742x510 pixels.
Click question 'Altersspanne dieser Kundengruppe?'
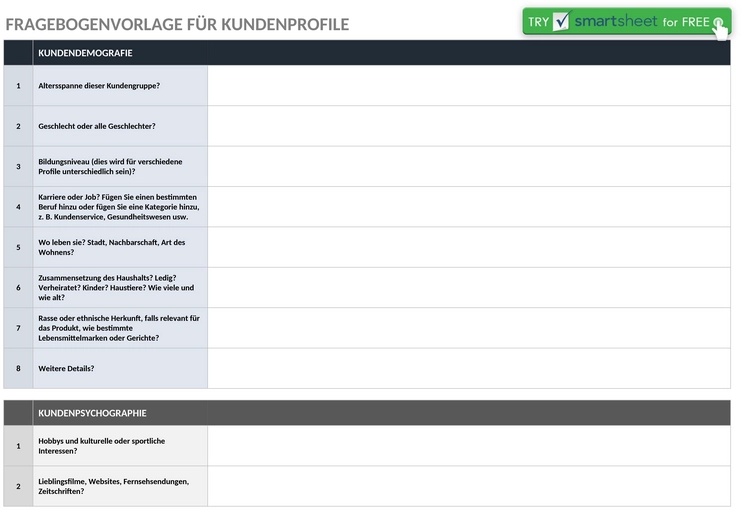click(120, 86)
